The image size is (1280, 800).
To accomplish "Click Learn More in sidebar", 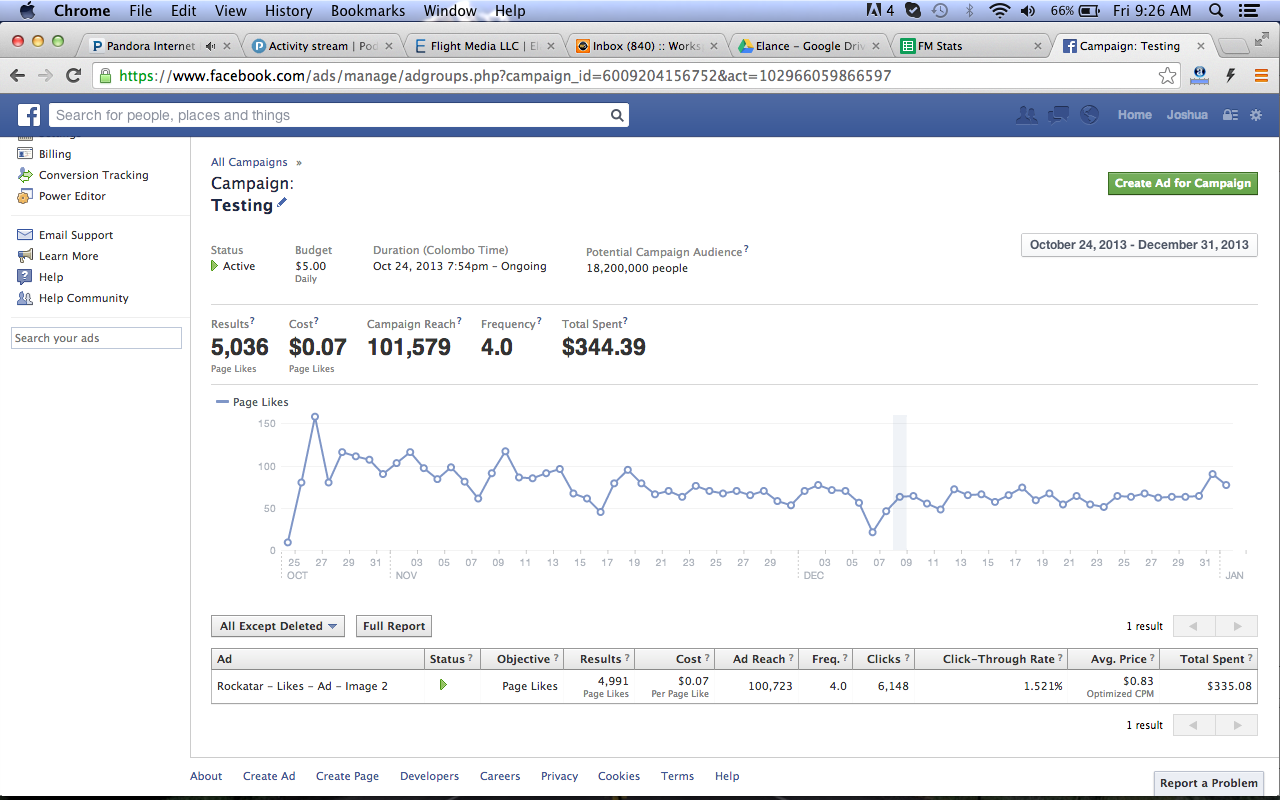I will [69, 256].
